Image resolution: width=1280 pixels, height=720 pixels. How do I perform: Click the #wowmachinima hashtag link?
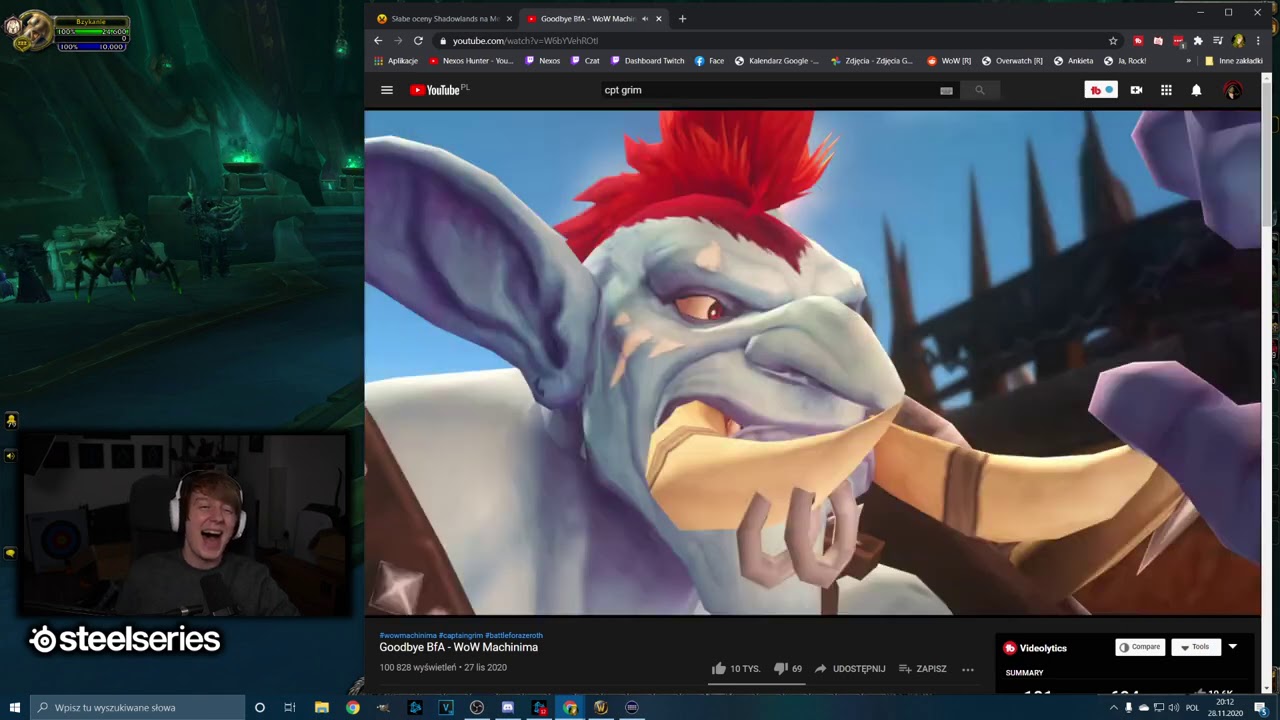[408, 635]
